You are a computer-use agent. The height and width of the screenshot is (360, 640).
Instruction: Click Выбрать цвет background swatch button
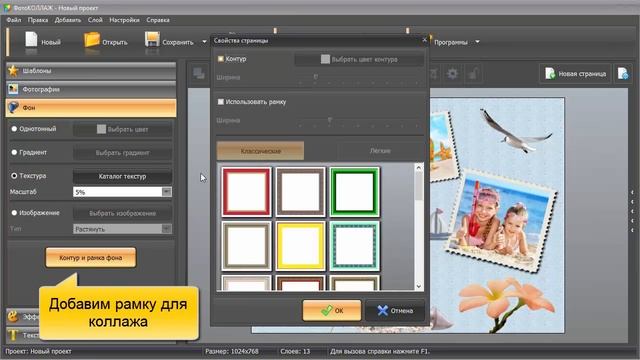(122, 129)
